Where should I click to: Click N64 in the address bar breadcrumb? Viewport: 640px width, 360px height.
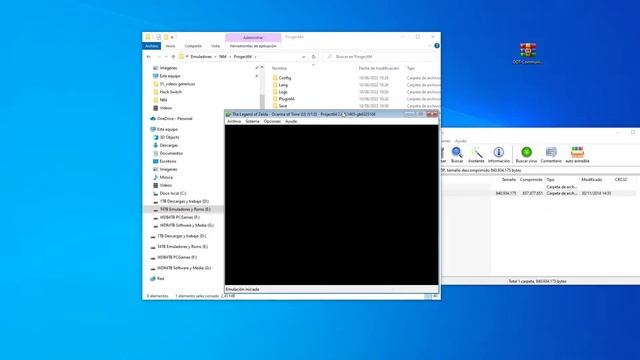[x=222, y=57]
